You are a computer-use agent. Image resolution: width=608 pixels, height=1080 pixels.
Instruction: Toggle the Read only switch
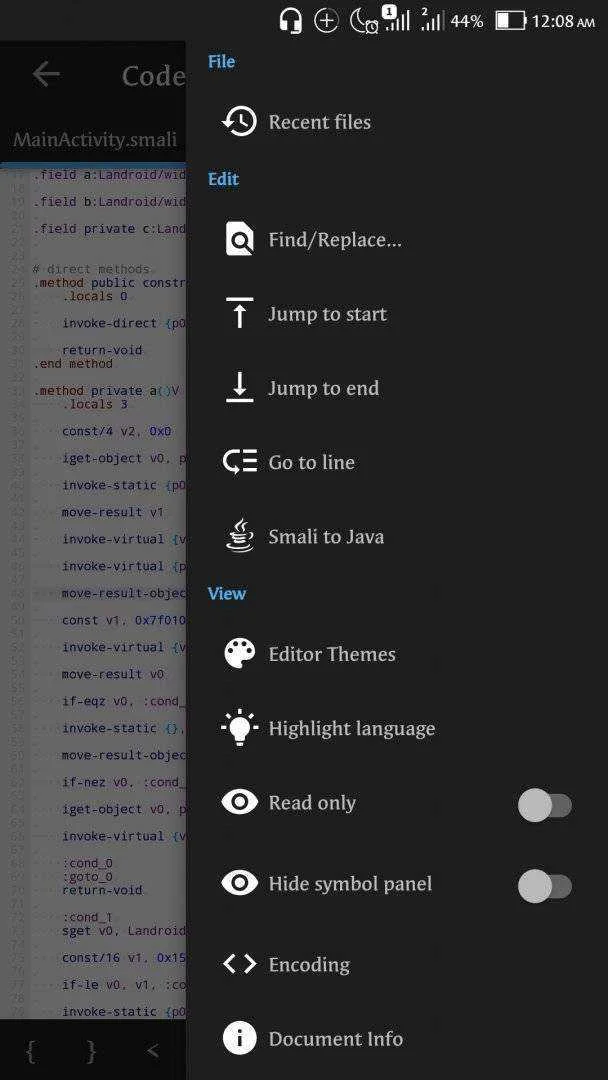545,805
